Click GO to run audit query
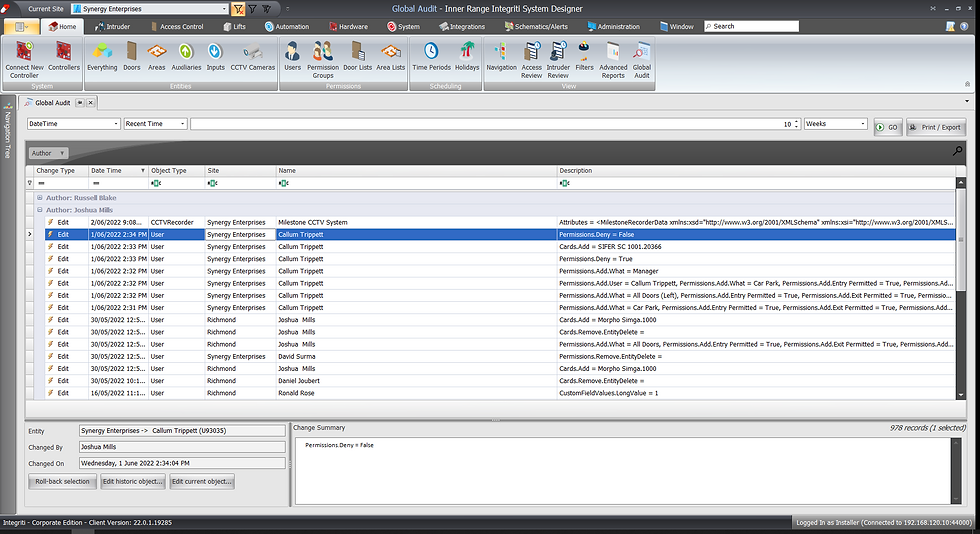 [x=888, y=127]
